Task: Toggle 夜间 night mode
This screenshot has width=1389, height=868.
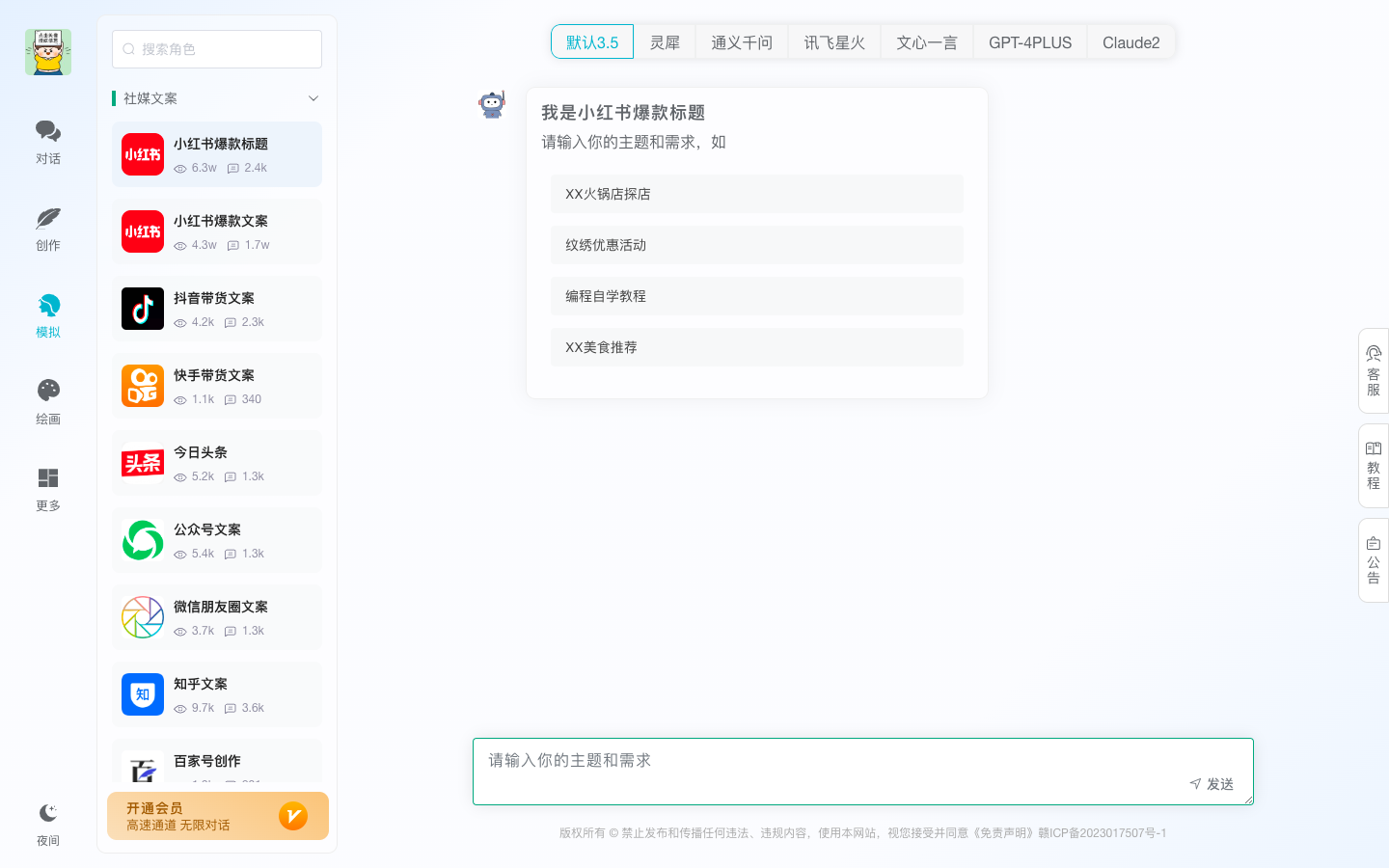Action: click(48, 824)
